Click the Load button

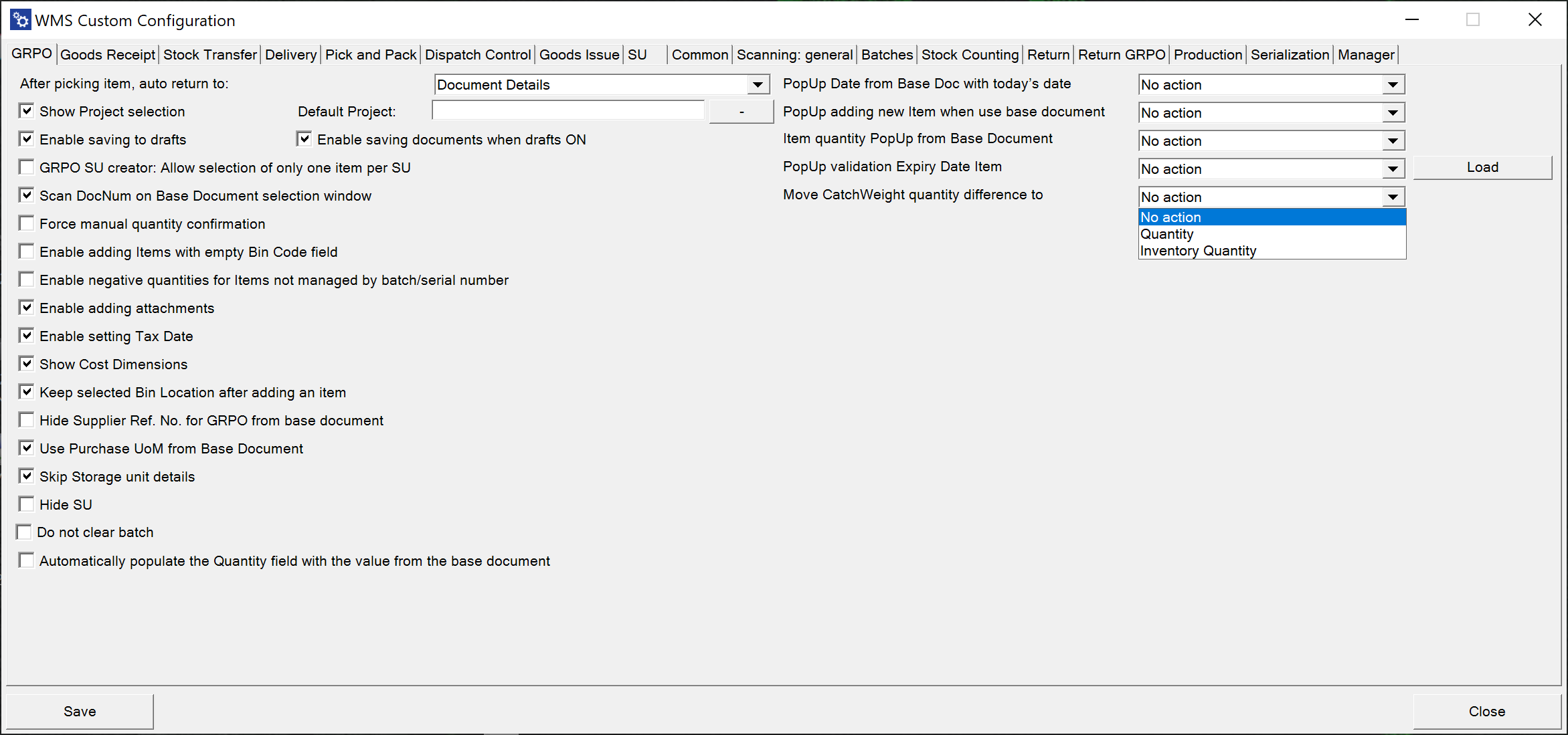(x=1482, y=167)
